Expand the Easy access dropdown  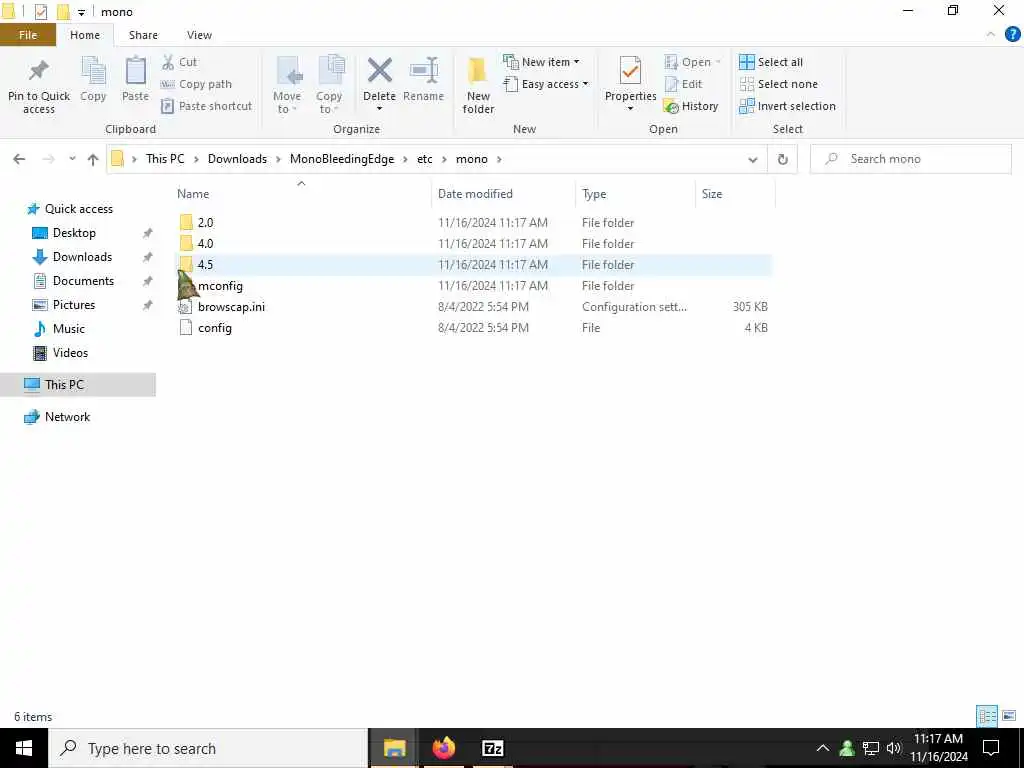click(547, 84)
